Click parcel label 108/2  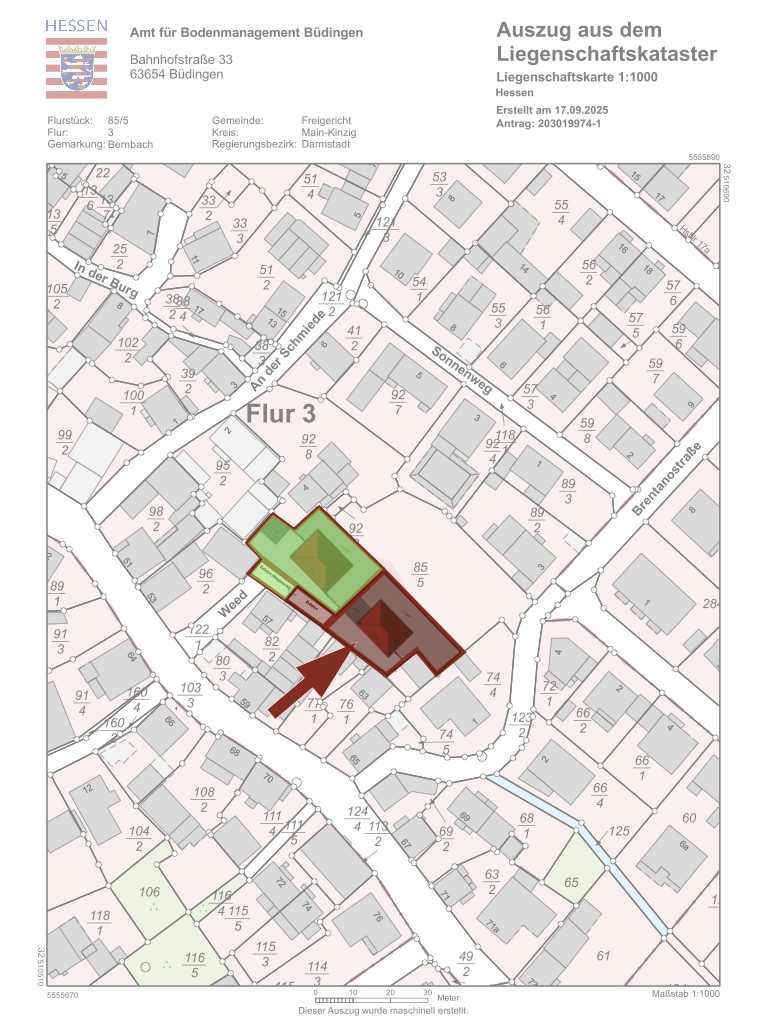click(204, 799)
